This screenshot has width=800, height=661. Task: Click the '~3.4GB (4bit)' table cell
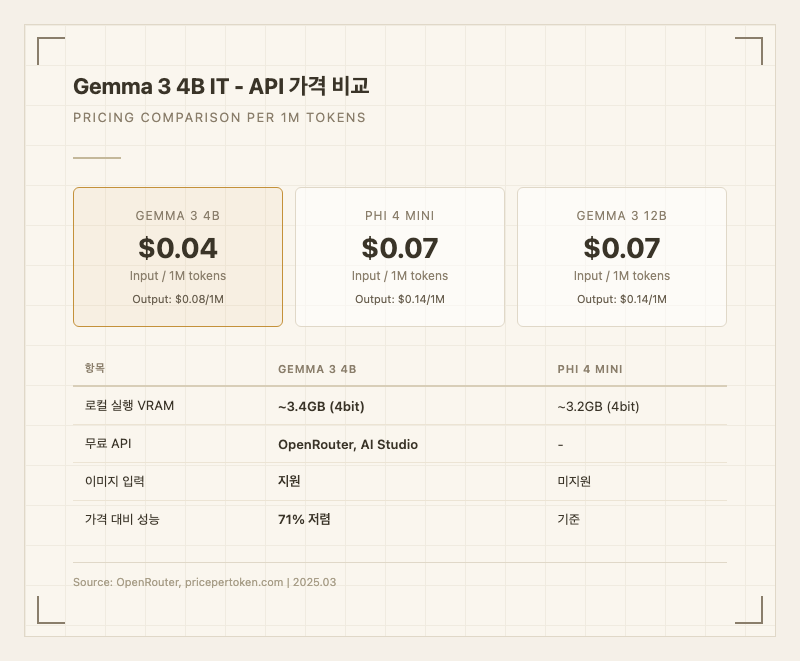tap(320, 406)
